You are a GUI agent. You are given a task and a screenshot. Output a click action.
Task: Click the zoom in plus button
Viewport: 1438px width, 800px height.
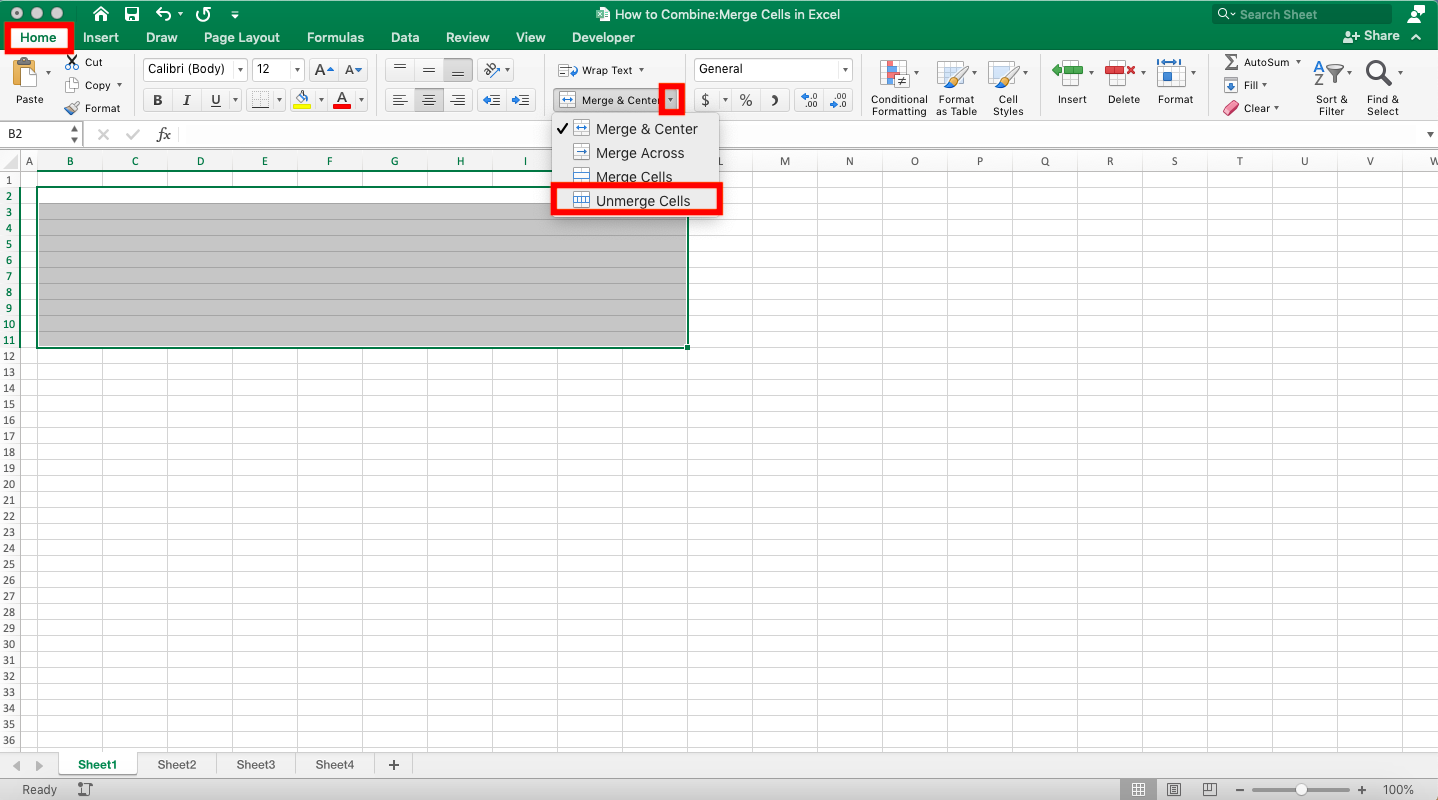coord(1362,790)
